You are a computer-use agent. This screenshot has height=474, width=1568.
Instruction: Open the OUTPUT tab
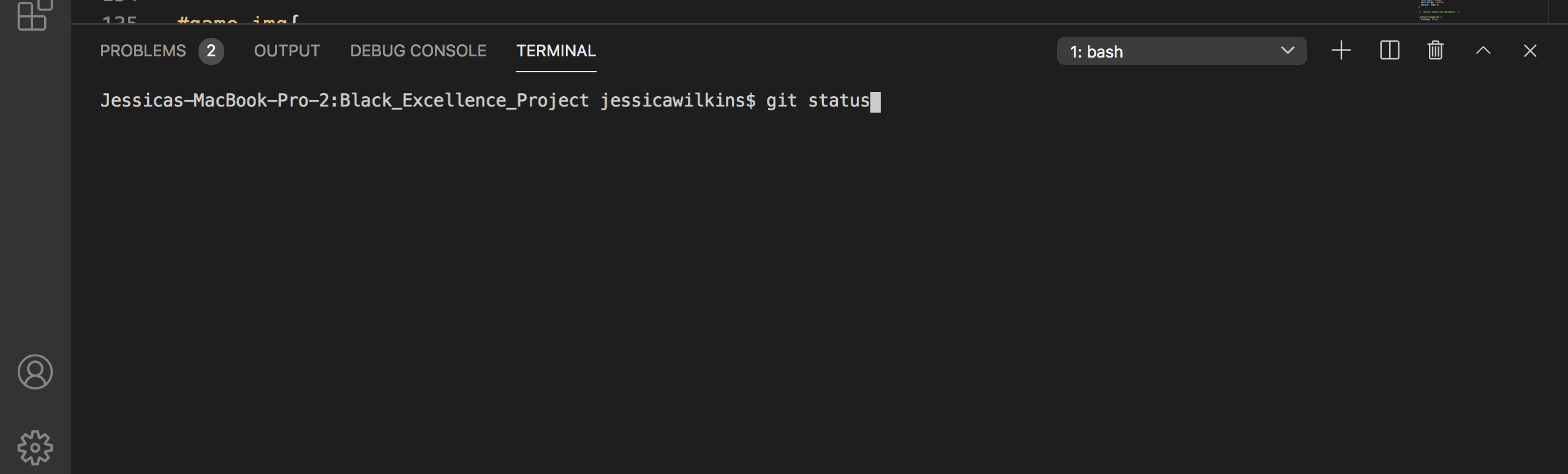(287, 51)
